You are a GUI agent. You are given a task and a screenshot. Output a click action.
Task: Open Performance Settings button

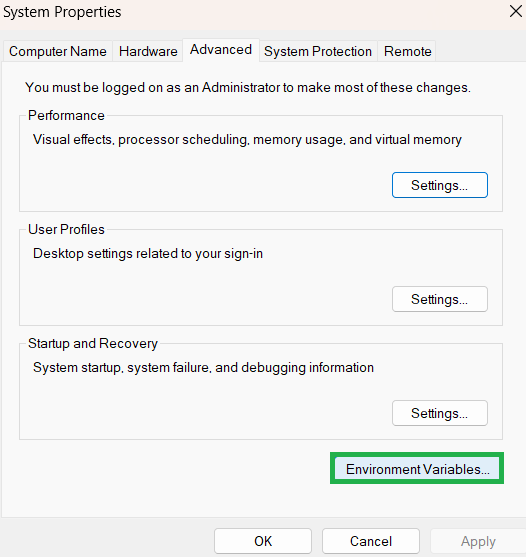(440, 185)
